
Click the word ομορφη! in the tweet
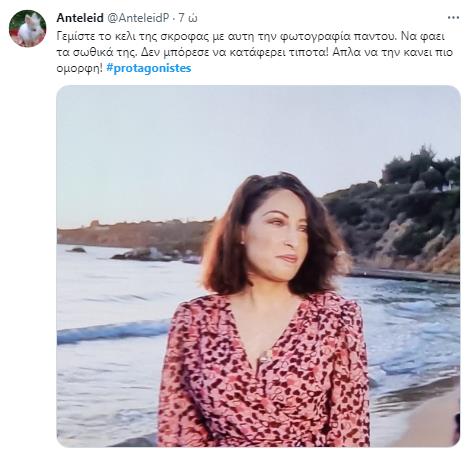click(80, 69)
